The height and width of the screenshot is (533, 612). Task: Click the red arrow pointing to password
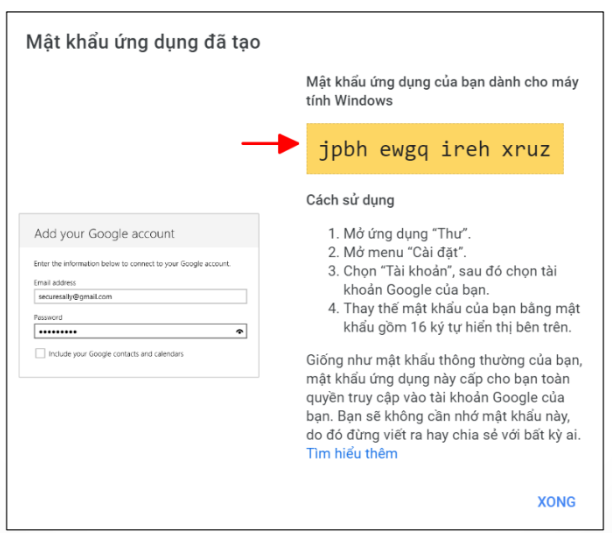pyautogui.click(x=270, y=144)
